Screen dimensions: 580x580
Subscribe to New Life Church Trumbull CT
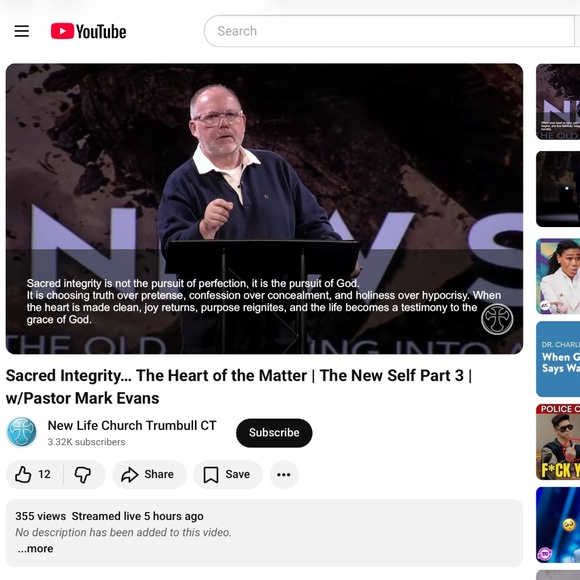point(274,432)
